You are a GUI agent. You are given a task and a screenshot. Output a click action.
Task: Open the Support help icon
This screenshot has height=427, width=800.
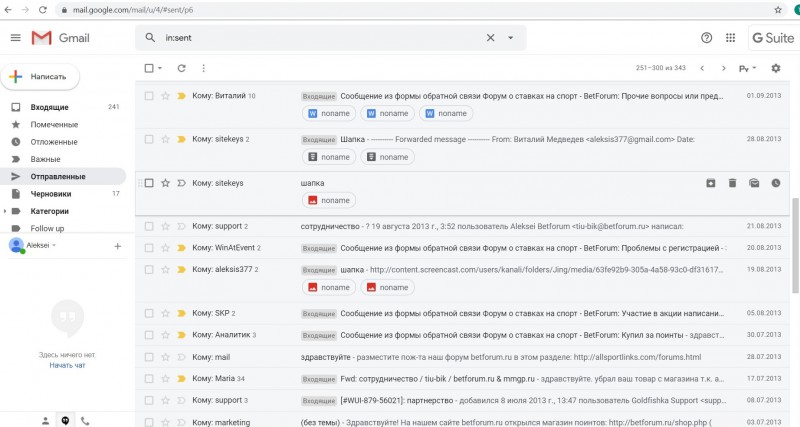point(706,38)
